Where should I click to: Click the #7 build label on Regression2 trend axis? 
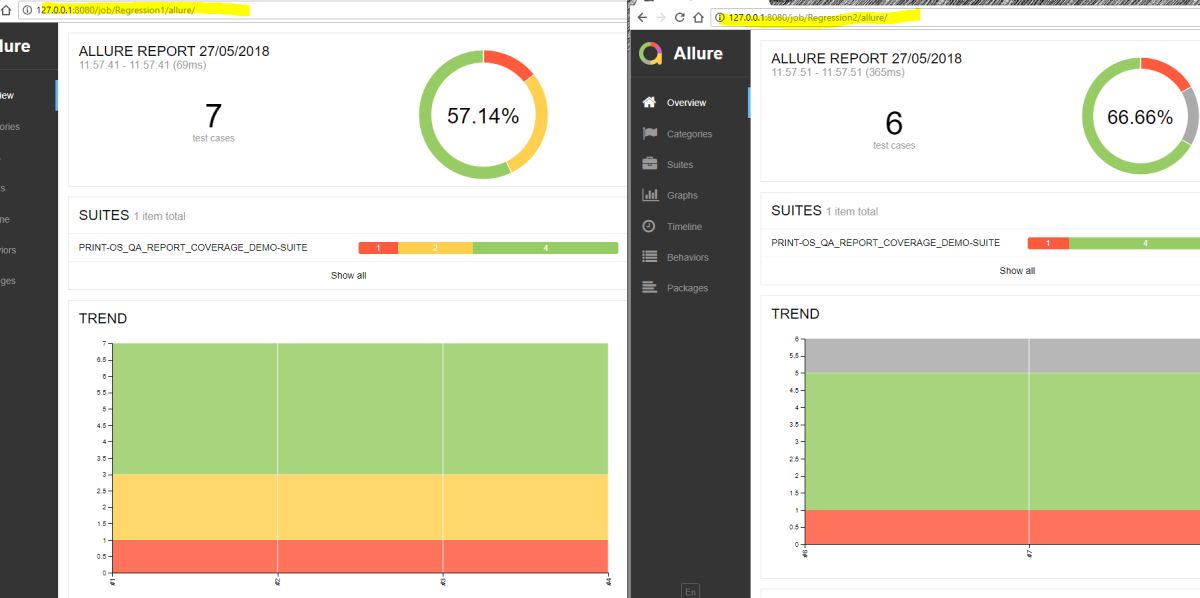pos(1029,552)
